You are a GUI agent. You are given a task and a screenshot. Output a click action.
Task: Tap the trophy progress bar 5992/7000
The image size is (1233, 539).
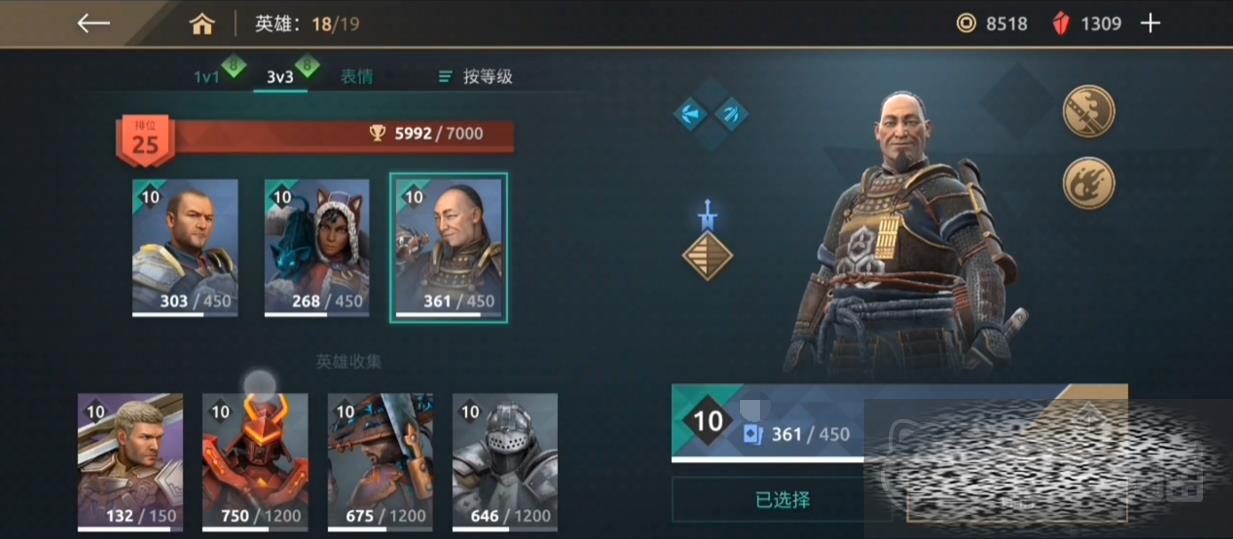(341, 134)
